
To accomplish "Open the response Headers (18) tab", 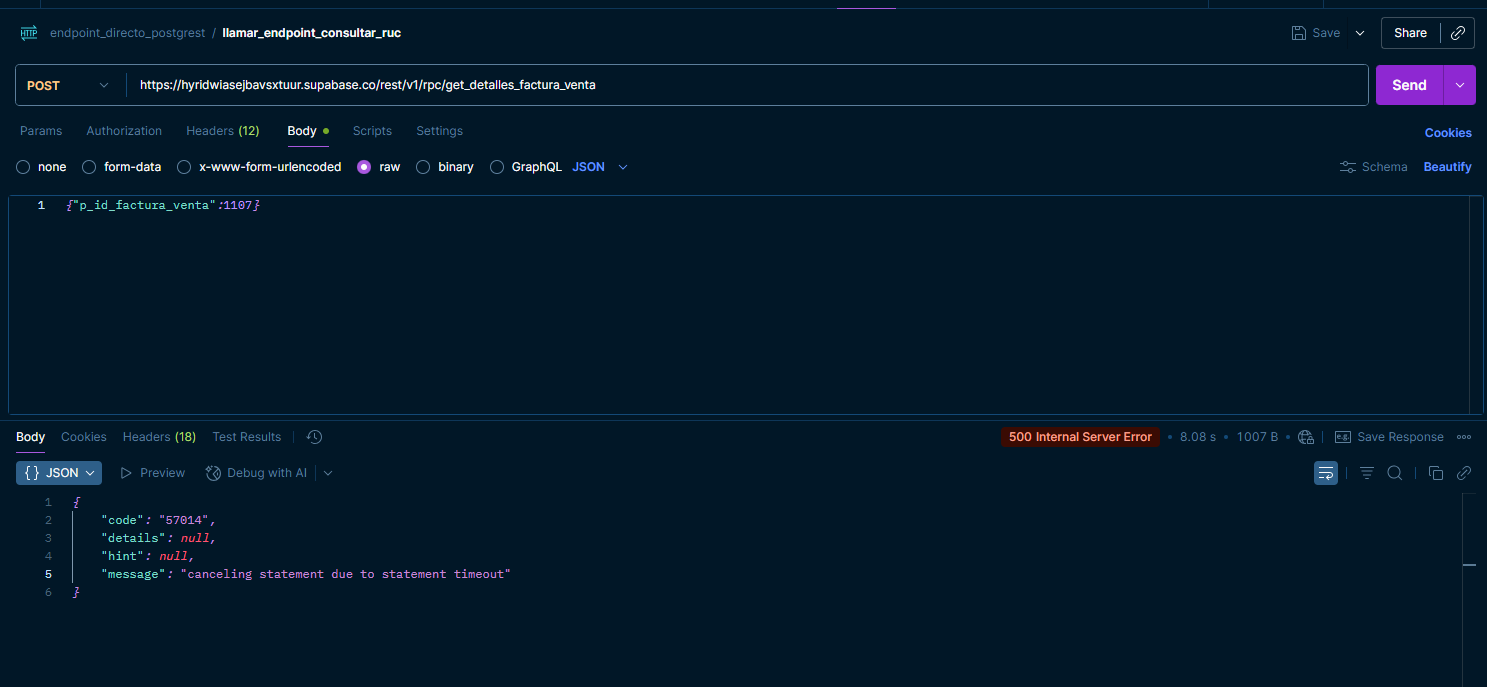I will (159, 437).
